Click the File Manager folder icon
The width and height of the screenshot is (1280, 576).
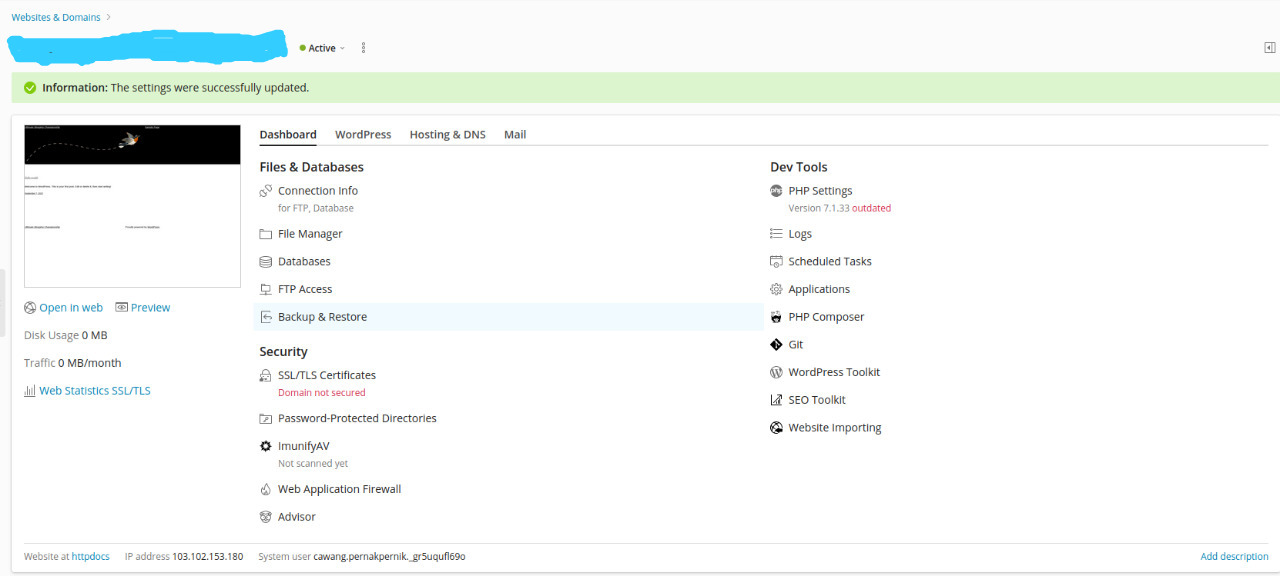(266, 234)
